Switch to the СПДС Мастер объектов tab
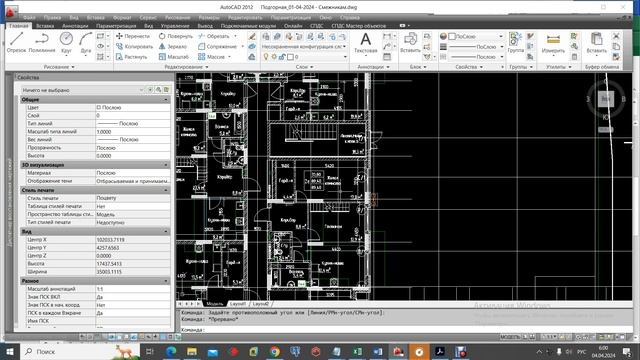This screenshot has width=640, height=360. (x=358, y=26)
